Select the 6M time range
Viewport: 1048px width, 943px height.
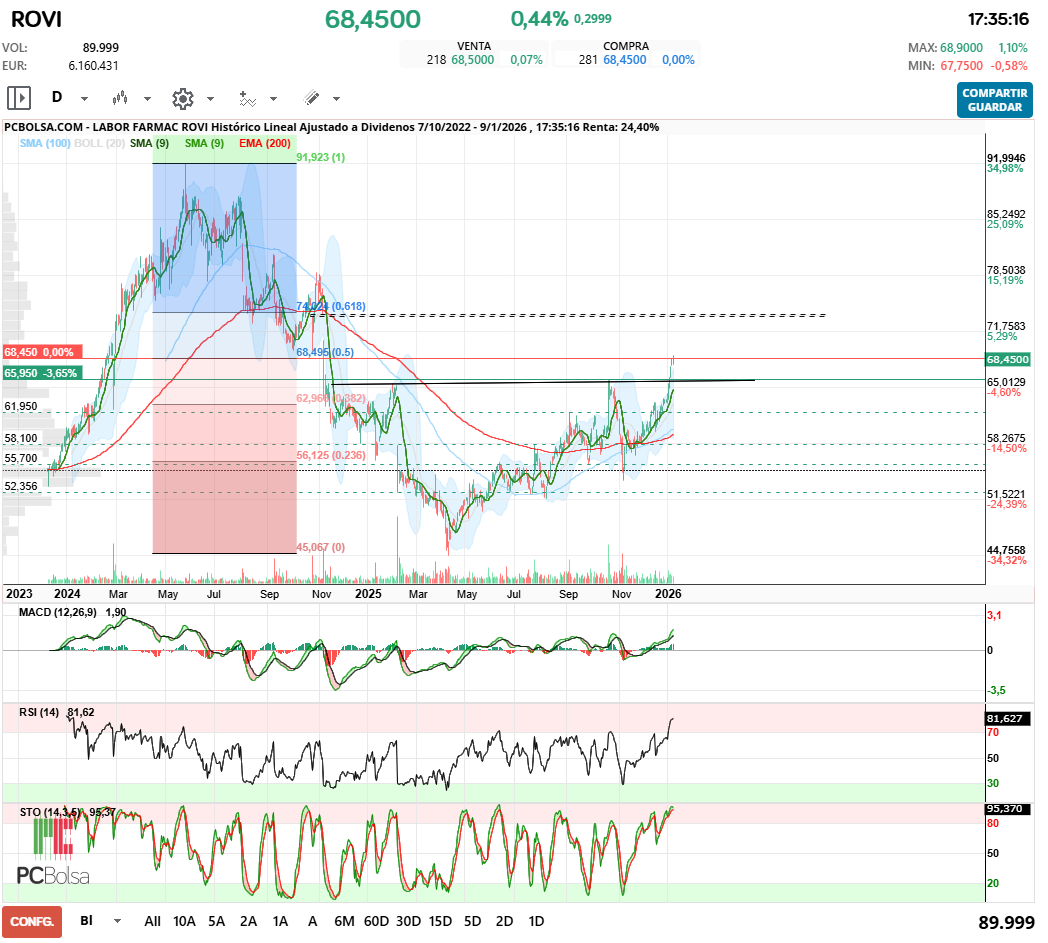click(x=344, y=921)
